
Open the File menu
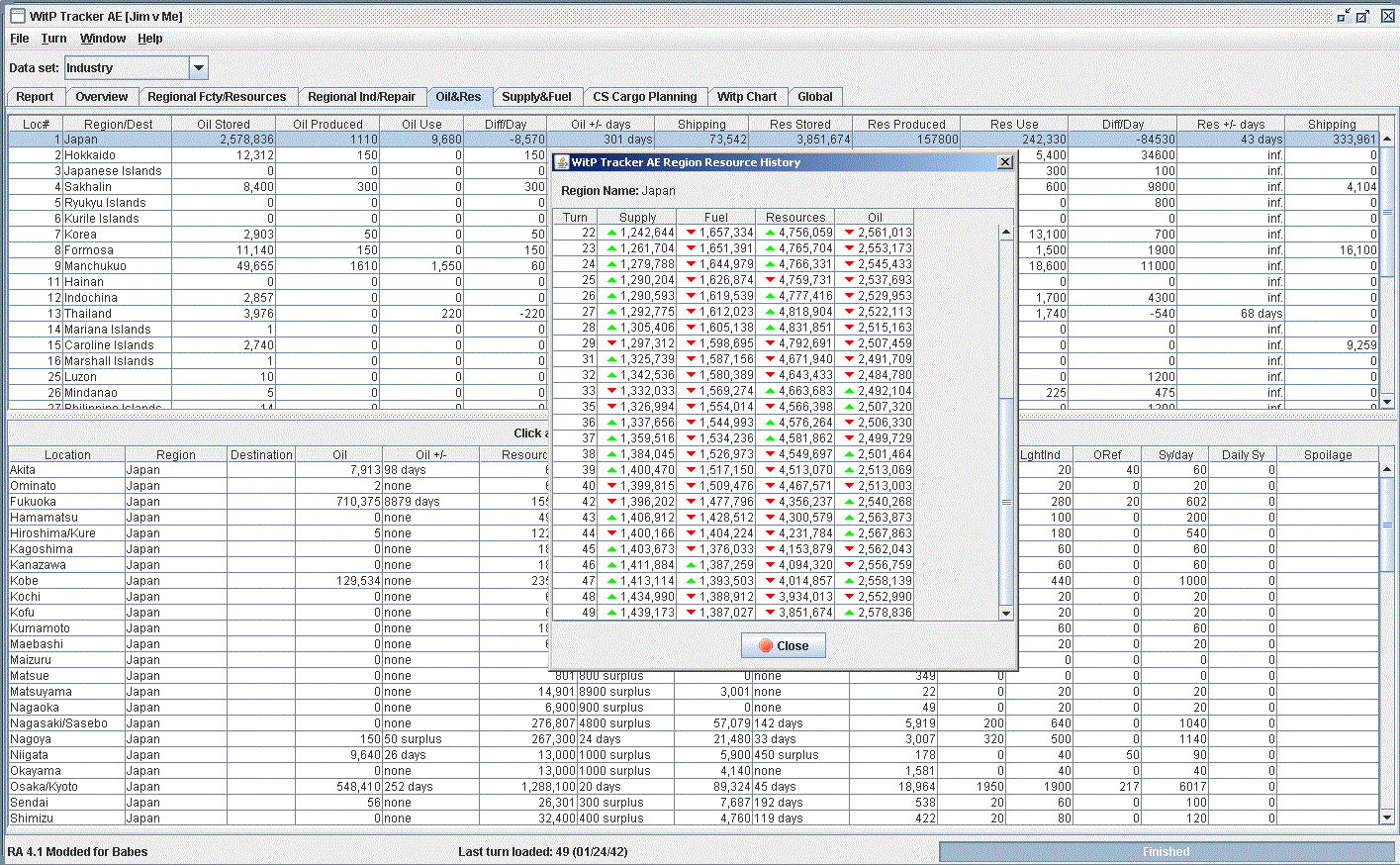(19, 39)
